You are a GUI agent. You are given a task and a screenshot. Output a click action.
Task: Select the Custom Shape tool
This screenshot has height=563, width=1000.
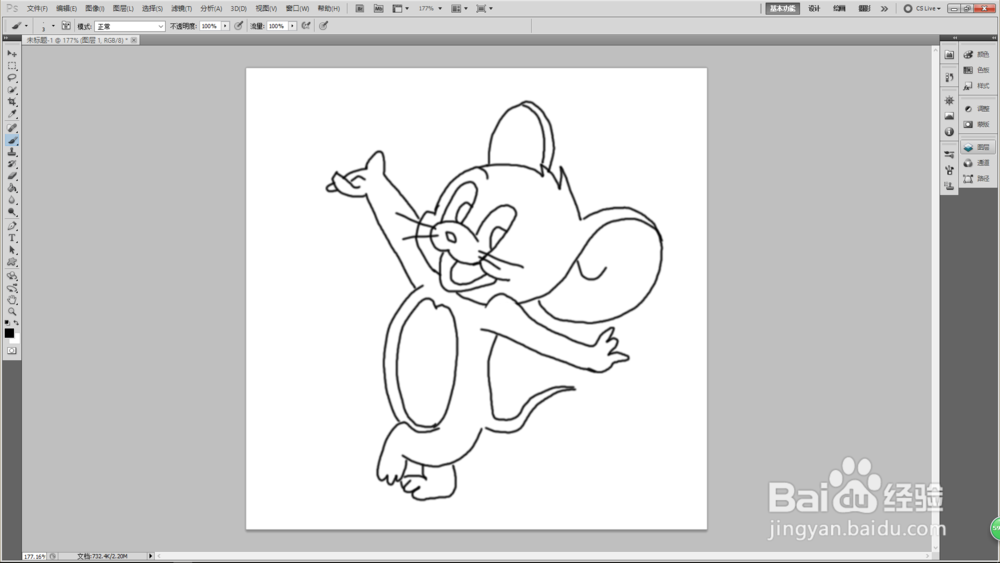[11, 263]
